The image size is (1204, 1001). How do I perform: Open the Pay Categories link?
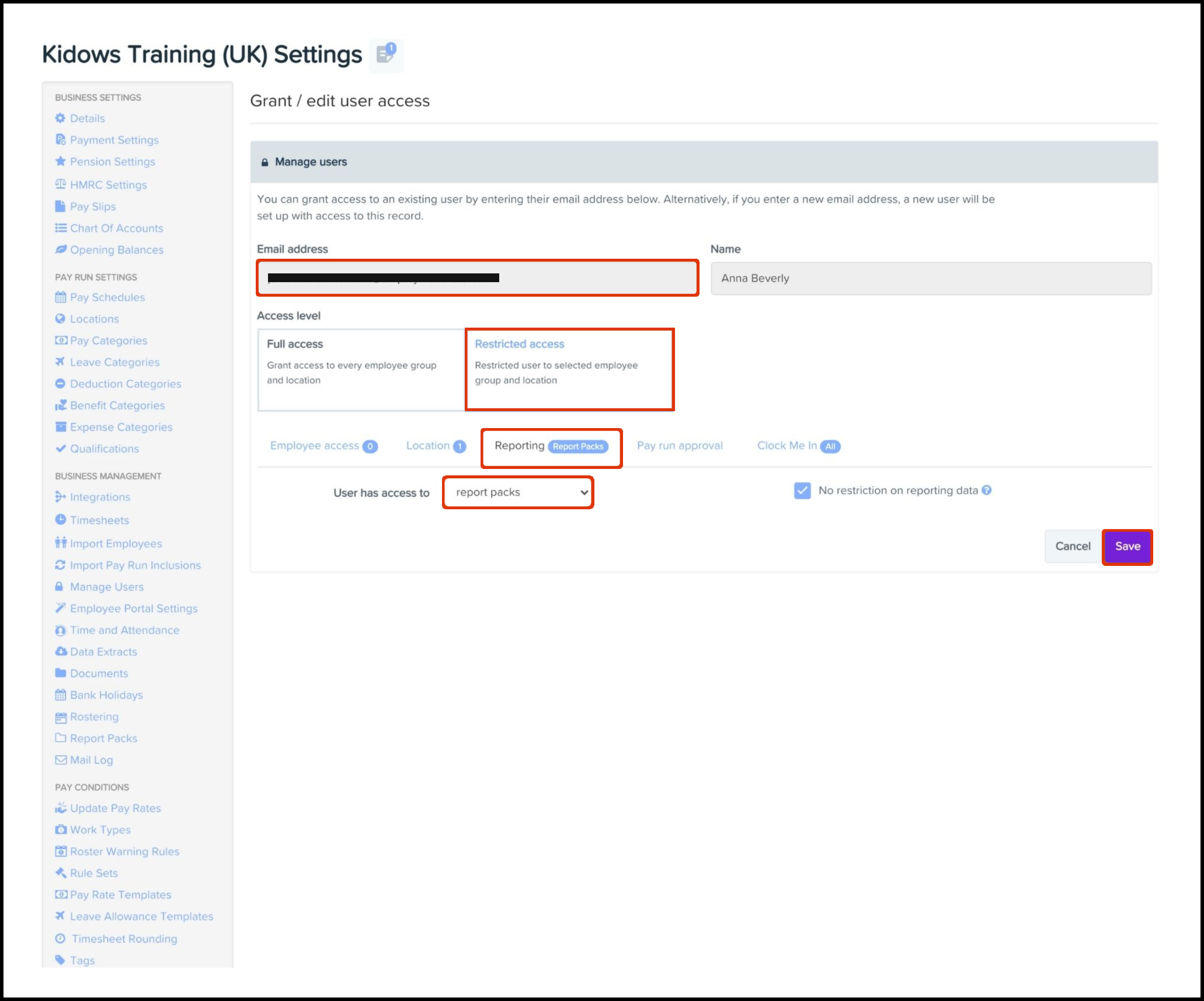click(109, 340)
